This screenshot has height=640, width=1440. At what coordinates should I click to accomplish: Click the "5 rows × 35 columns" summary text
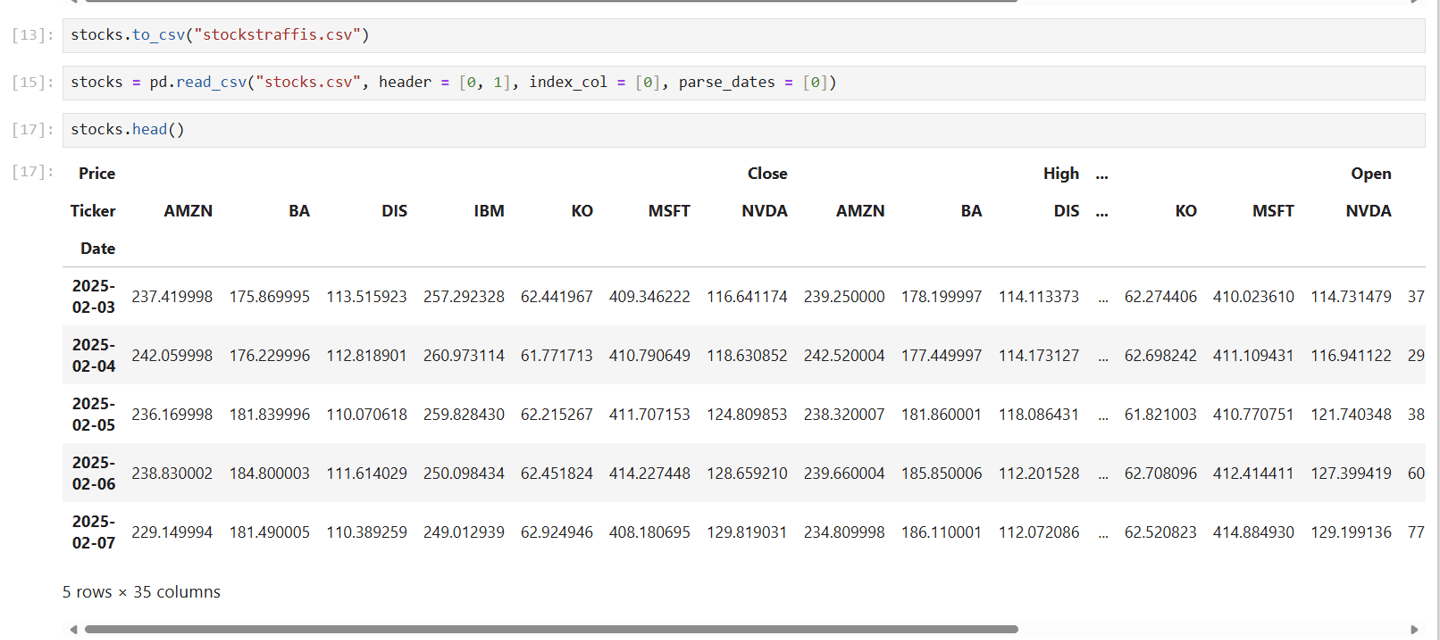coord(141,592)
